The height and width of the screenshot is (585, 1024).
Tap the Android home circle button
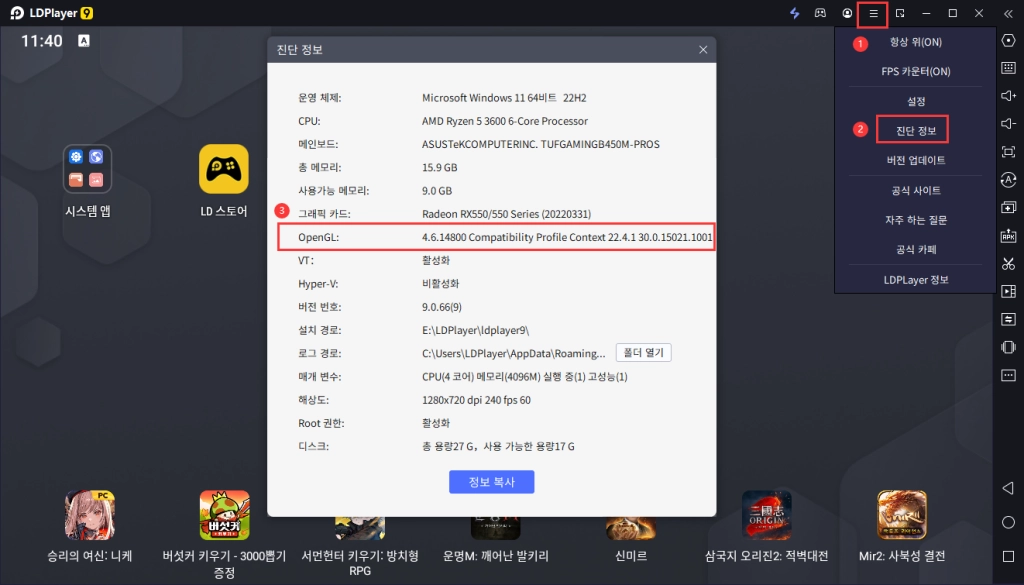coord(1008,522)
